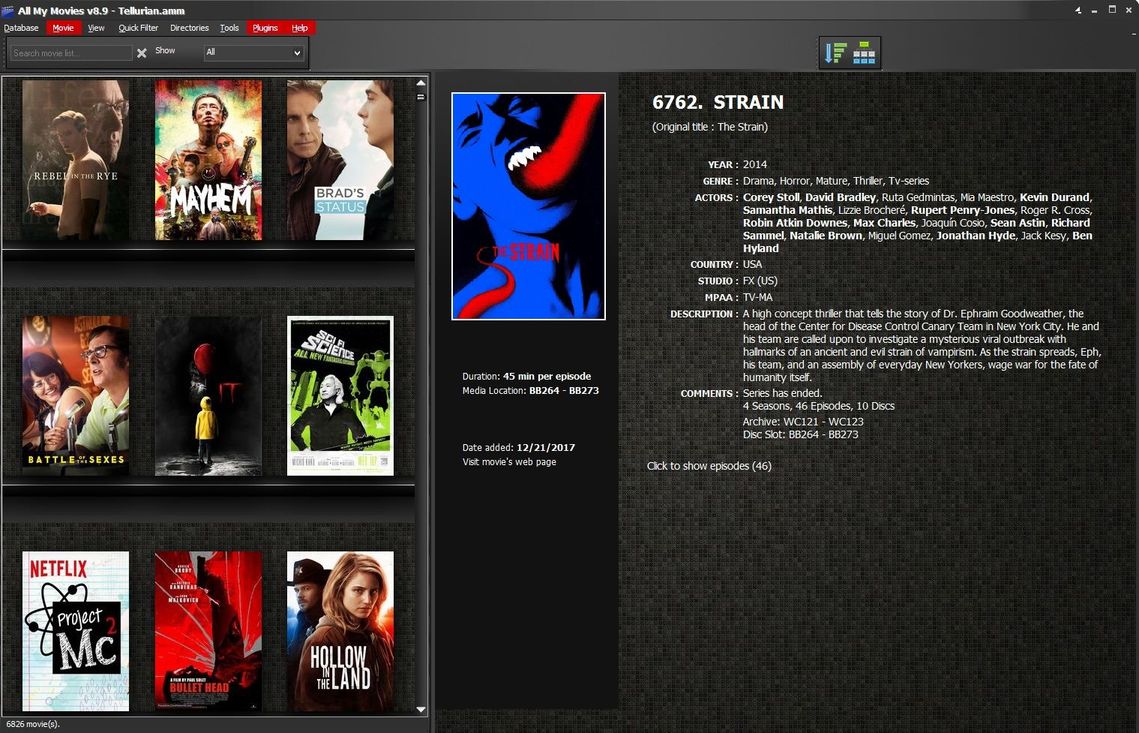Viewport: 1139px width, 733px height.
Task: Open the Movie menu
Action: (63, 28)
